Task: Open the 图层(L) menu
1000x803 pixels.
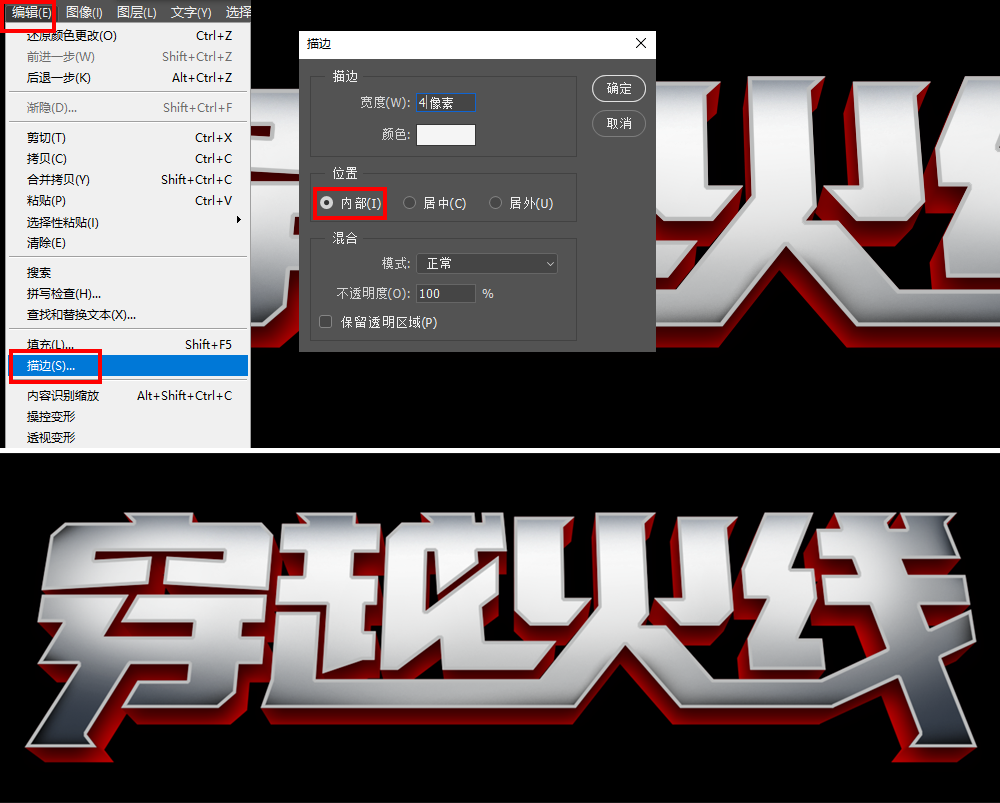Action: tap(136, 12)
